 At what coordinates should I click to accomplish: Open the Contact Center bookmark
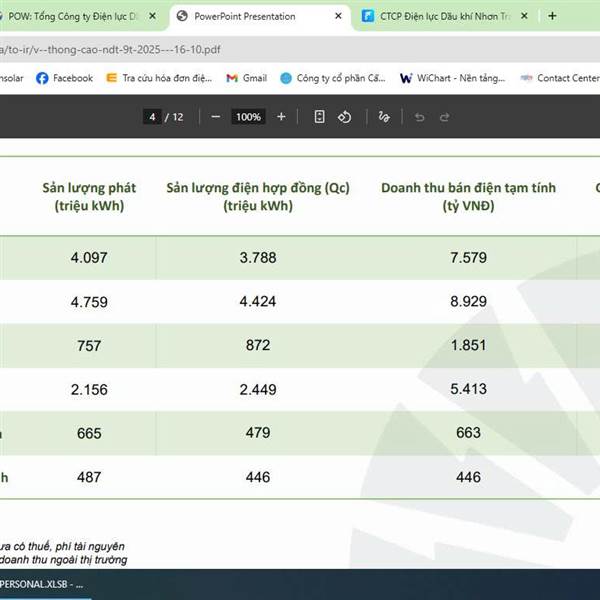coord(560,78)
